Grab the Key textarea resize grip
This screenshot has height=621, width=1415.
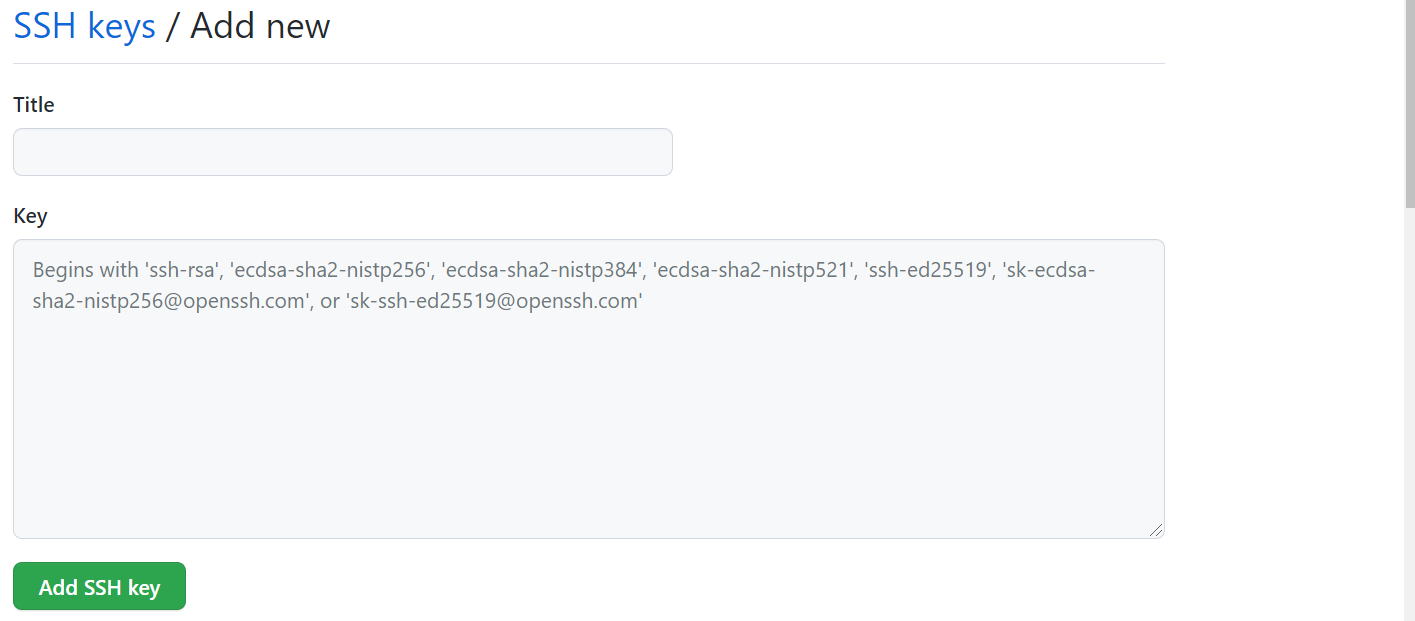(1156, 530)
